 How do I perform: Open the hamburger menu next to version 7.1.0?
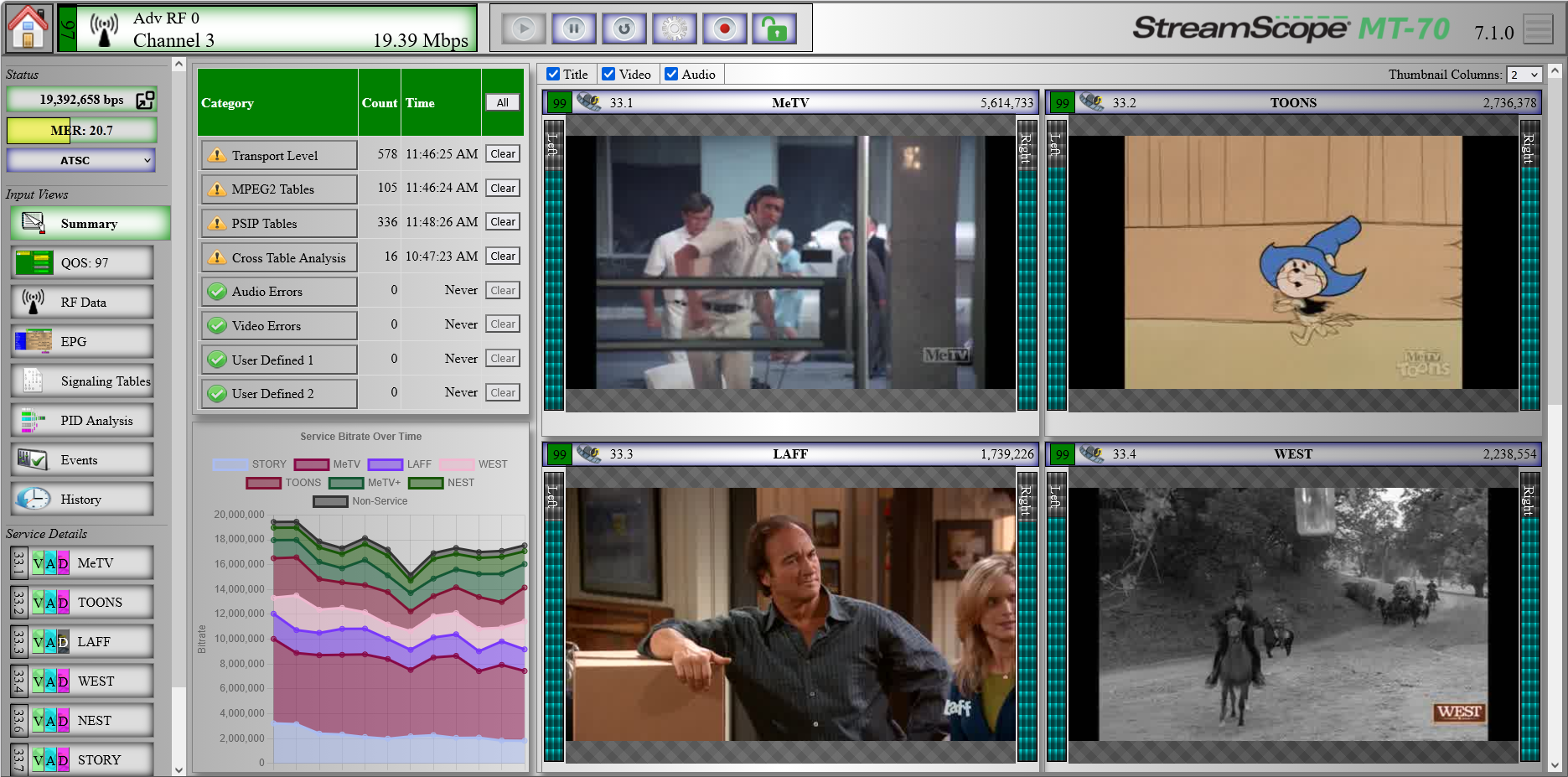(1539, 28)
